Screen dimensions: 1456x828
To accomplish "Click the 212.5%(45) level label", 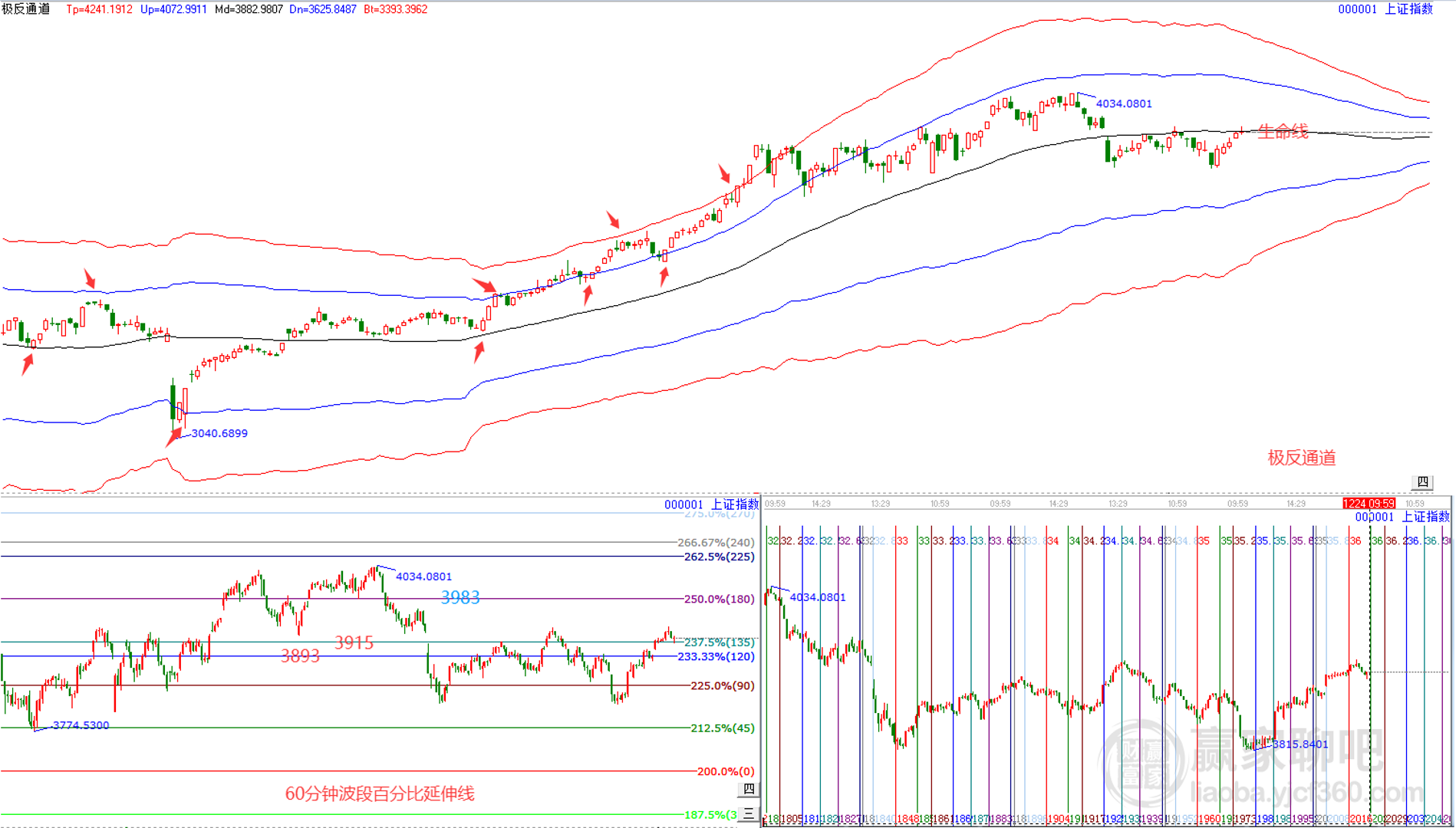I will tap(722, 728).
